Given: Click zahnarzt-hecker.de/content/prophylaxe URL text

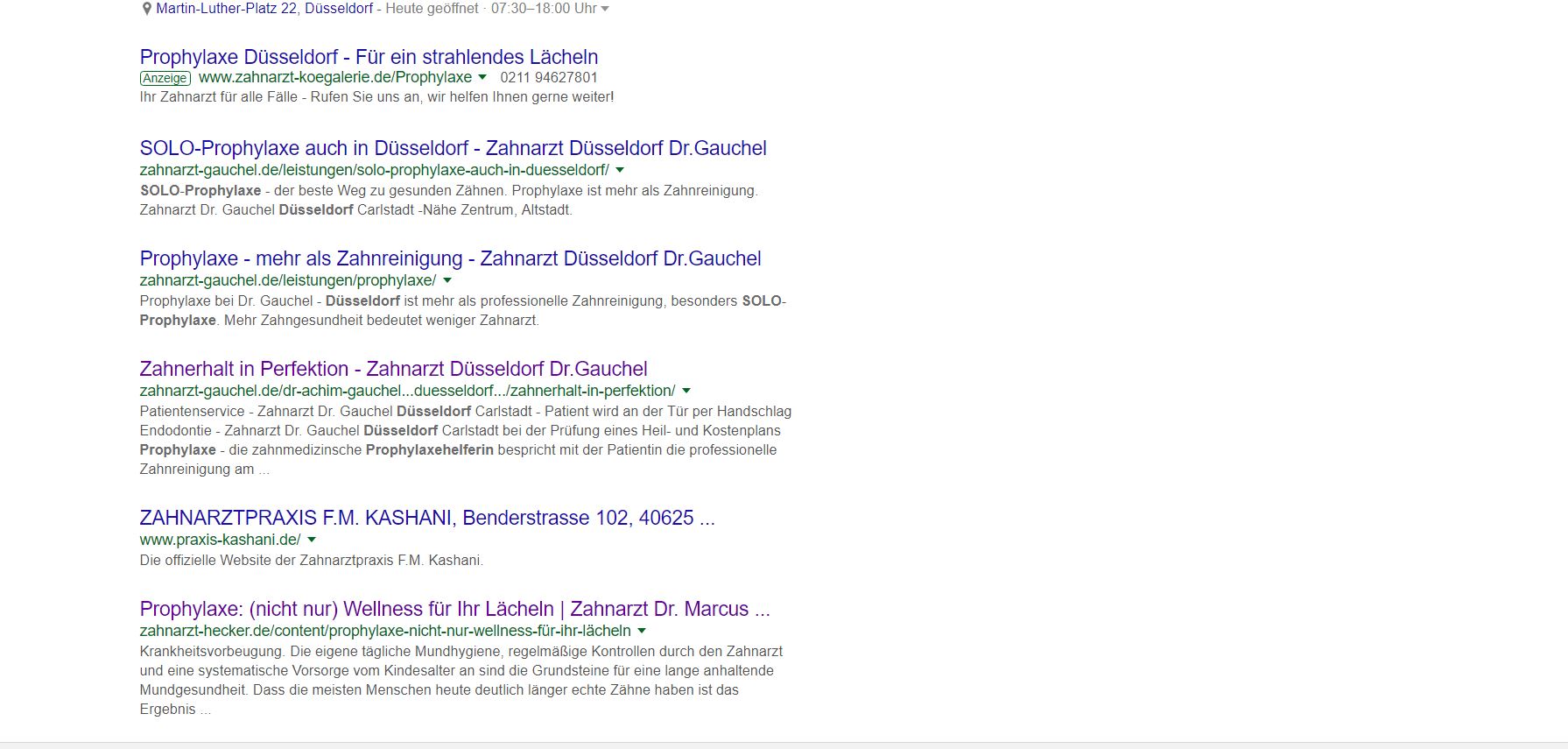Looking at the screenshot, I should (385, 631).
